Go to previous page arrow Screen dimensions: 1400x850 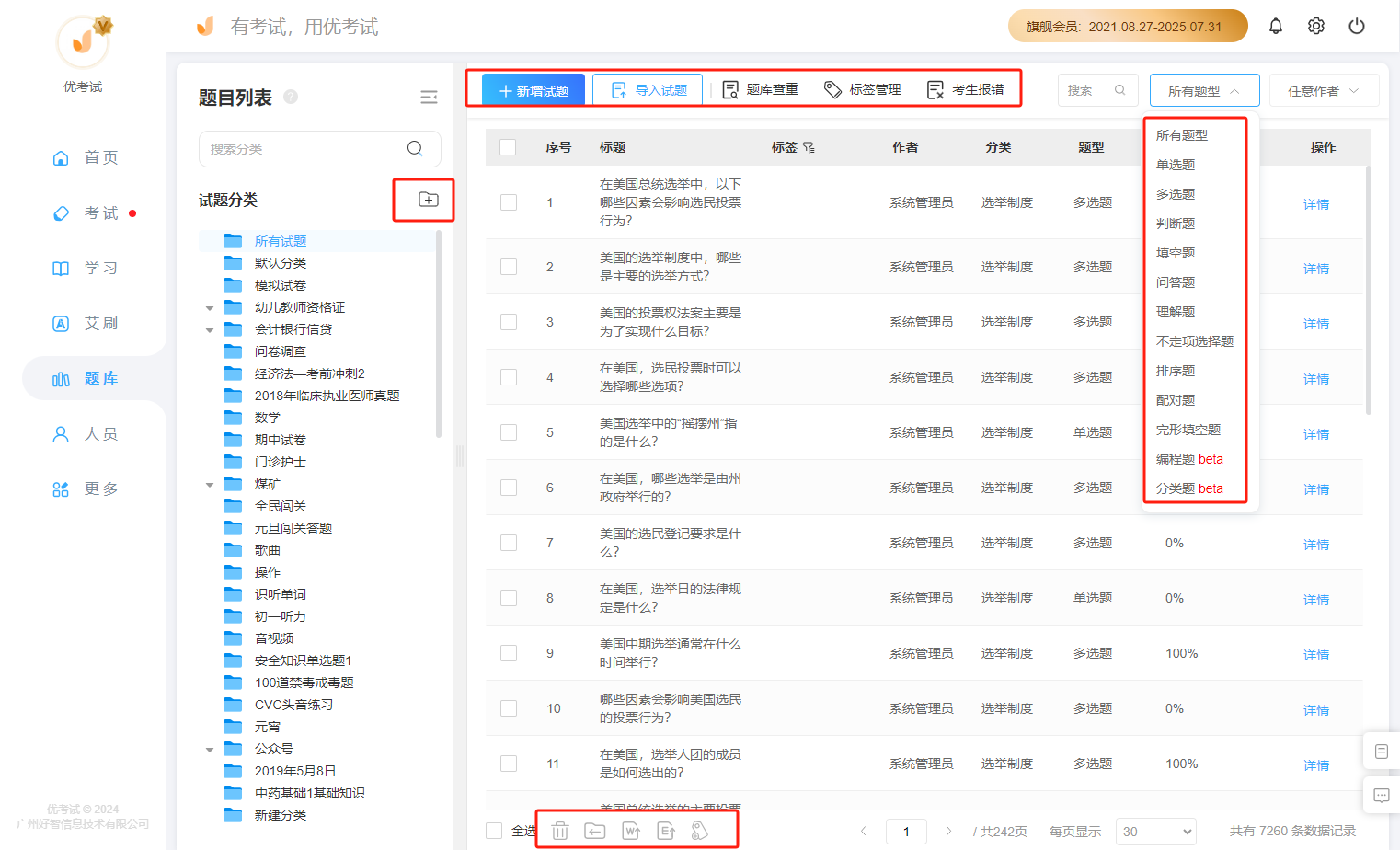pyautogui.click(x=863, y=831)
